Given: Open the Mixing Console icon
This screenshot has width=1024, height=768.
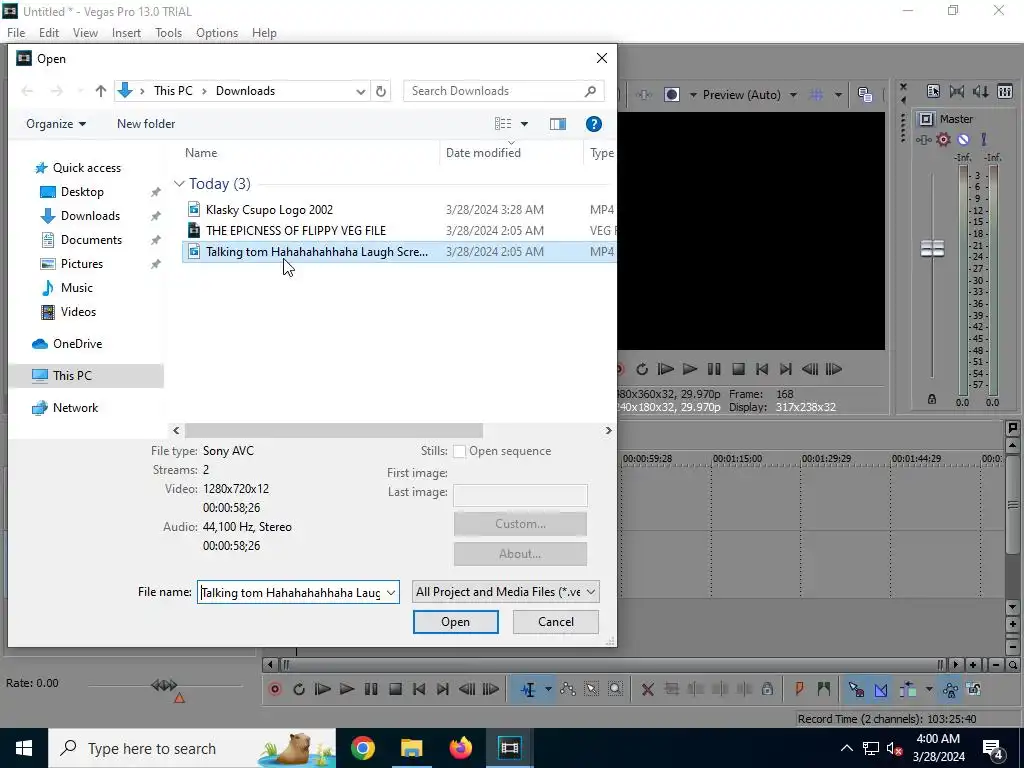Looking at the screenshot, I should (1005, 91).
